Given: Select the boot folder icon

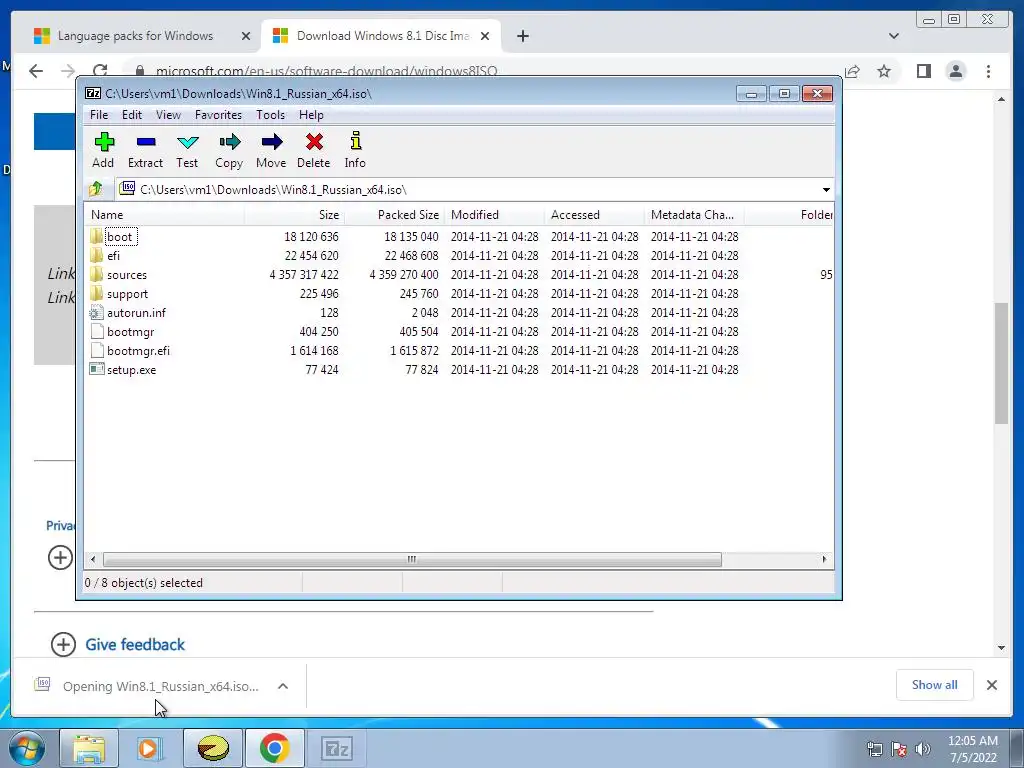Looking at the screenshot, I should (x=97, y=236).
